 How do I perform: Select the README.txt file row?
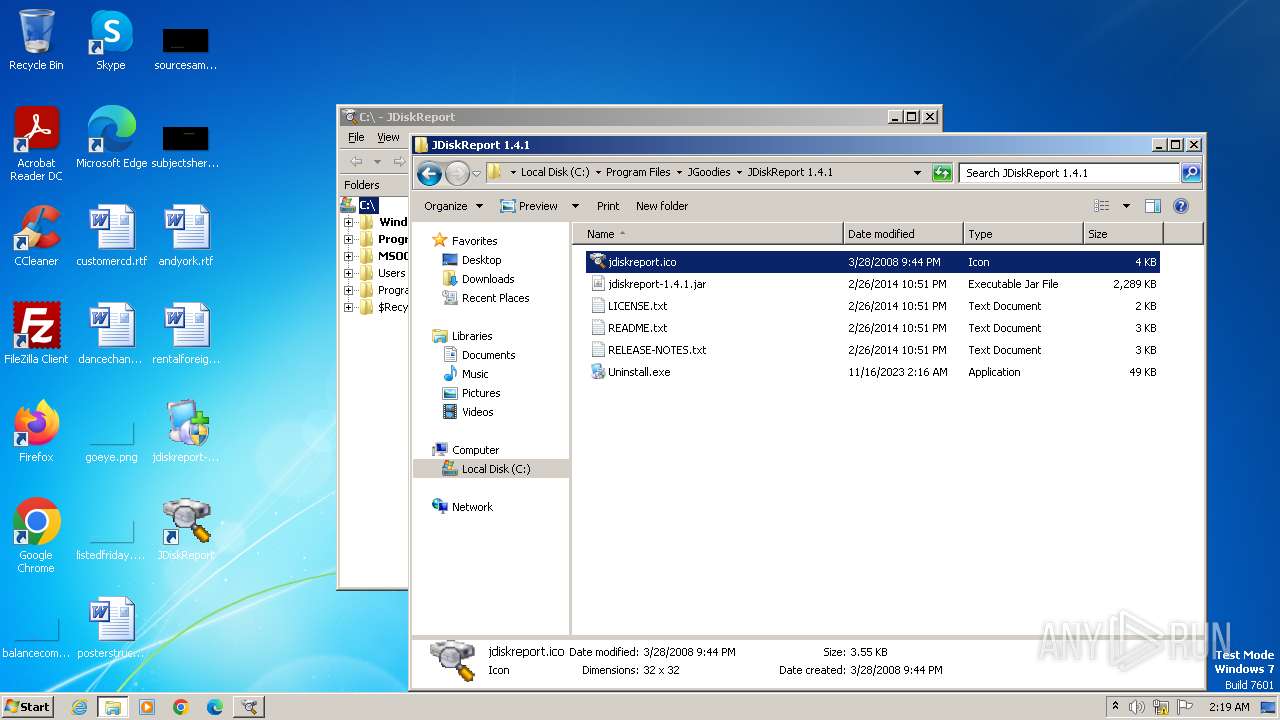(873, 328)
